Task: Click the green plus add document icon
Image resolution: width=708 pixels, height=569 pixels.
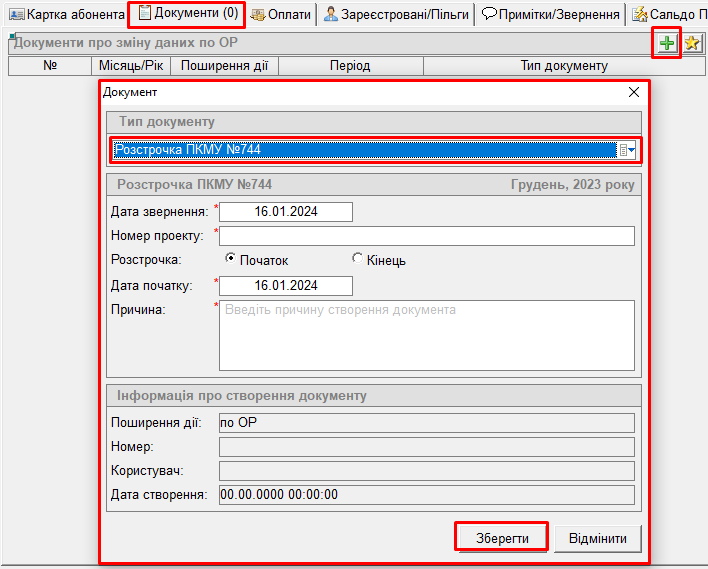Action: pos(666,43)
